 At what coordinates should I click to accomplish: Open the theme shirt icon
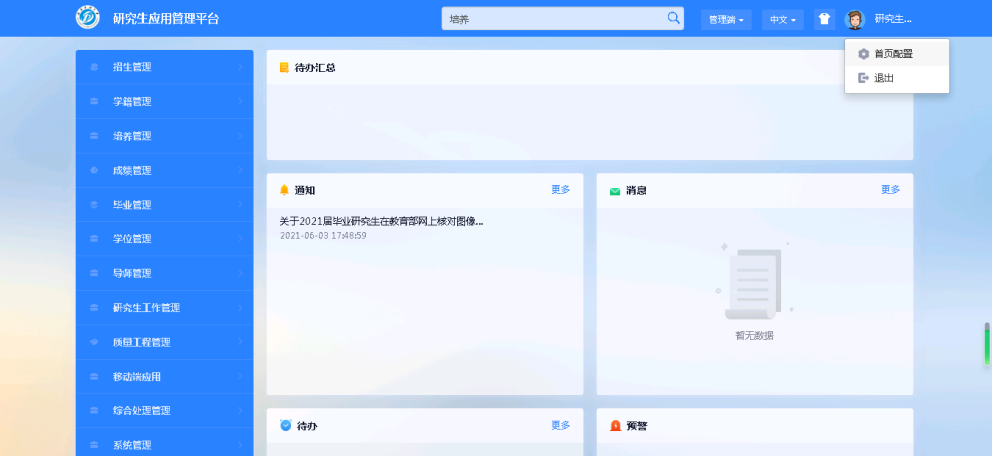(x=824, y=19)
